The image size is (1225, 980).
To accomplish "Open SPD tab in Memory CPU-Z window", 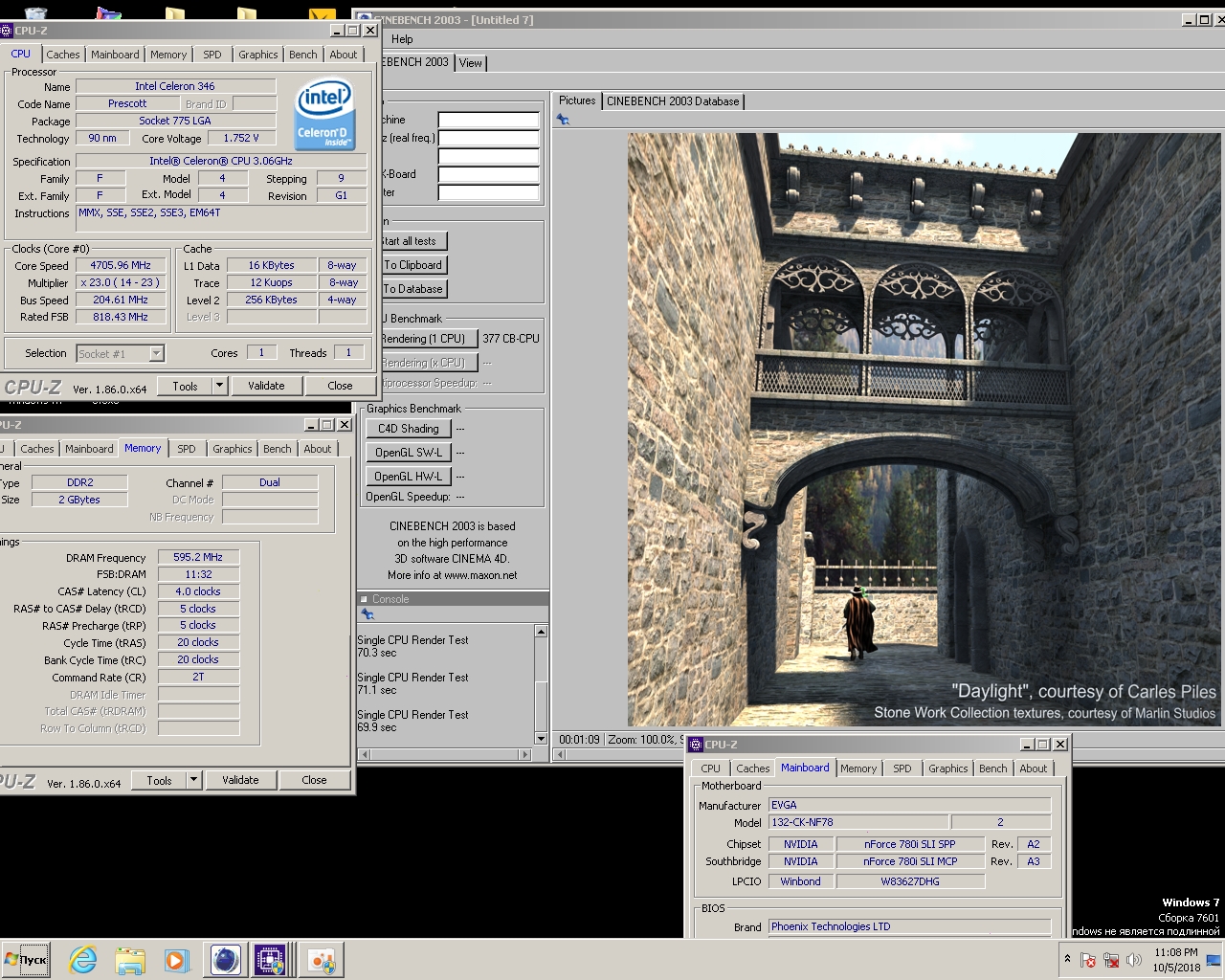I will pos(187,449).
